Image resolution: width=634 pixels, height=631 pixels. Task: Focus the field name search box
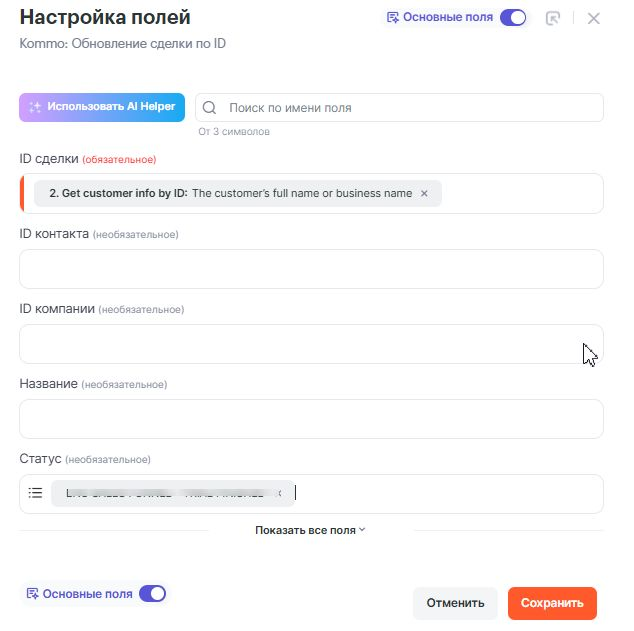coord(410,107)
